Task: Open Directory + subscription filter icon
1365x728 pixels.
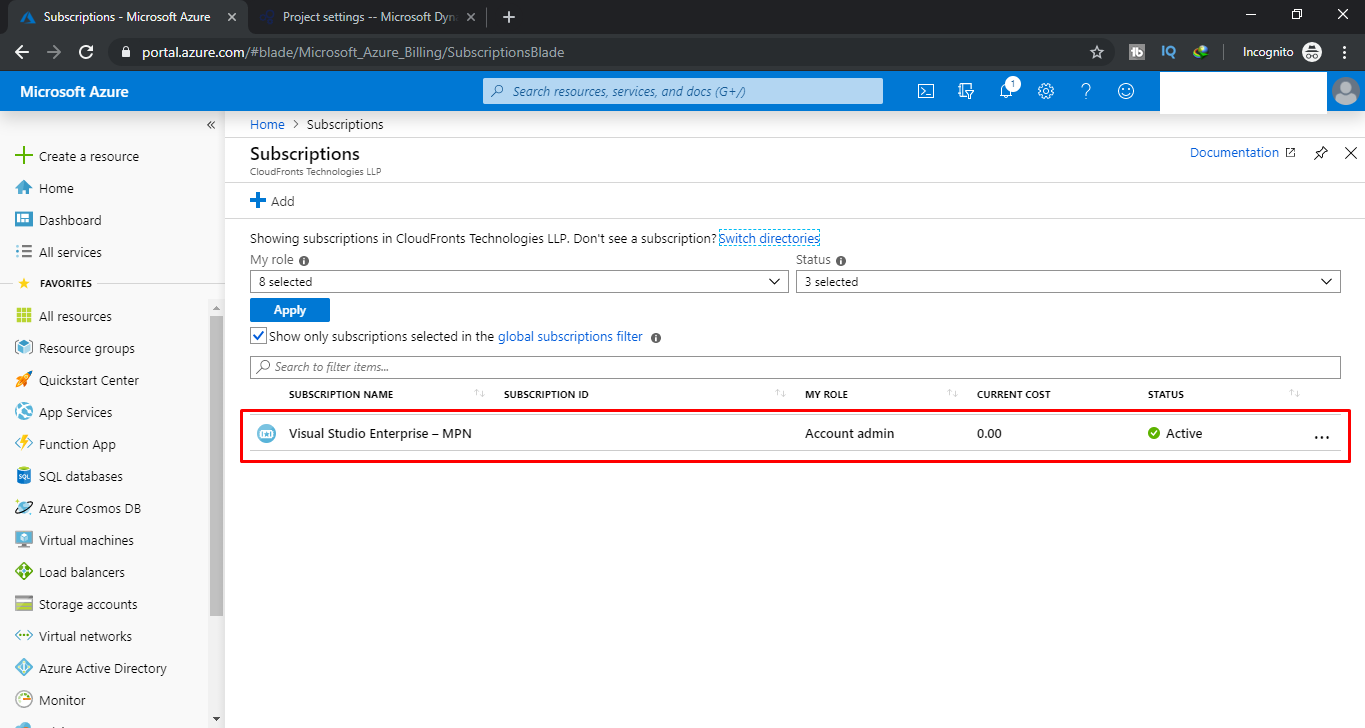Action: (966, 91)
